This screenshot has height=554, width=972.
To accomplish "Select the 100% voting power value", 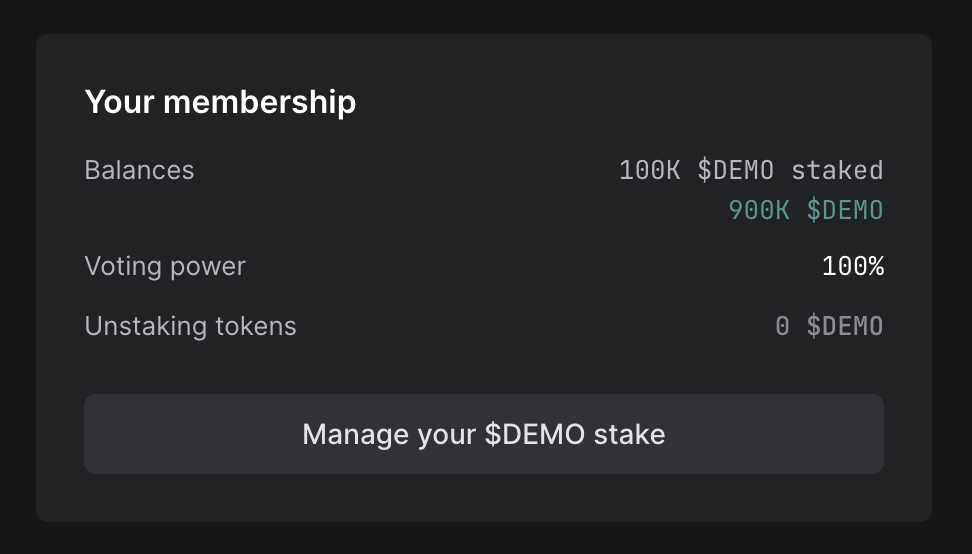I will tap(852, 267).
